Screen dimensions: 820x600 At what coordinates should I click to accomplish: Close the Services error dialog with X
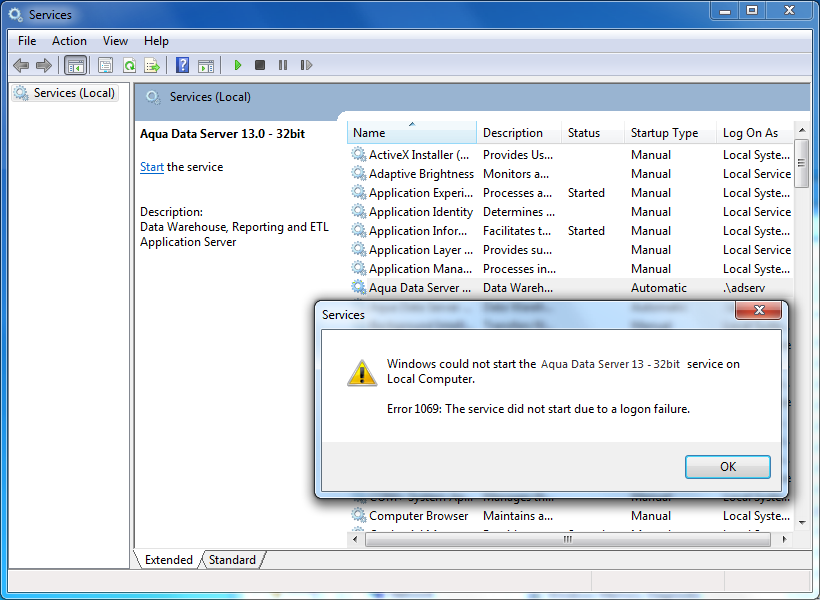click(759, 310)
